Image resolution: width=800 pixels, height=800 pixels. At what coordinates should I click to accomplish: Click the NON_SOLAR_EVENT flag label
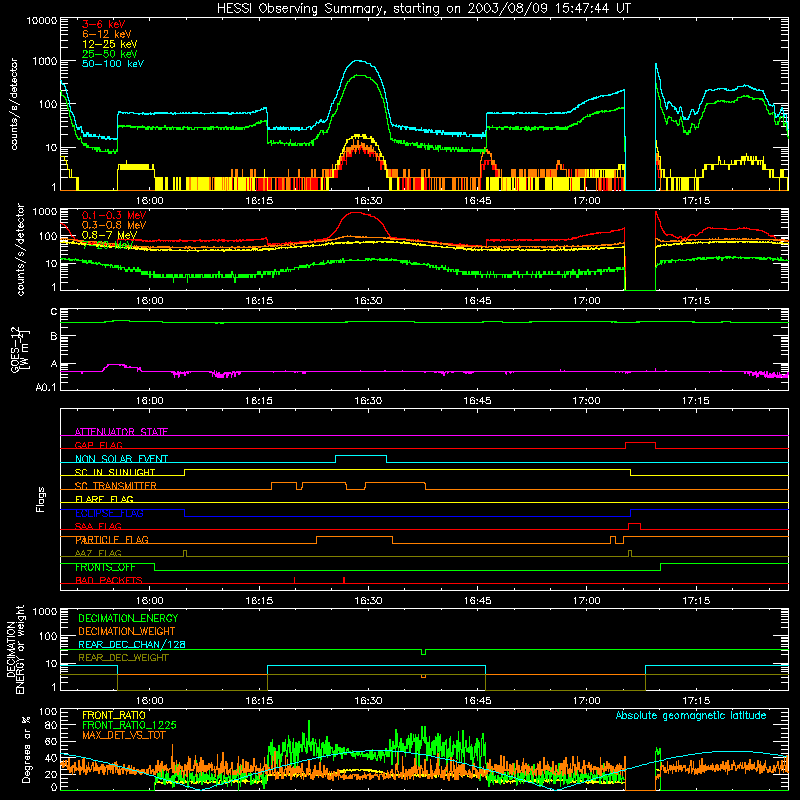tap(121, 459)
